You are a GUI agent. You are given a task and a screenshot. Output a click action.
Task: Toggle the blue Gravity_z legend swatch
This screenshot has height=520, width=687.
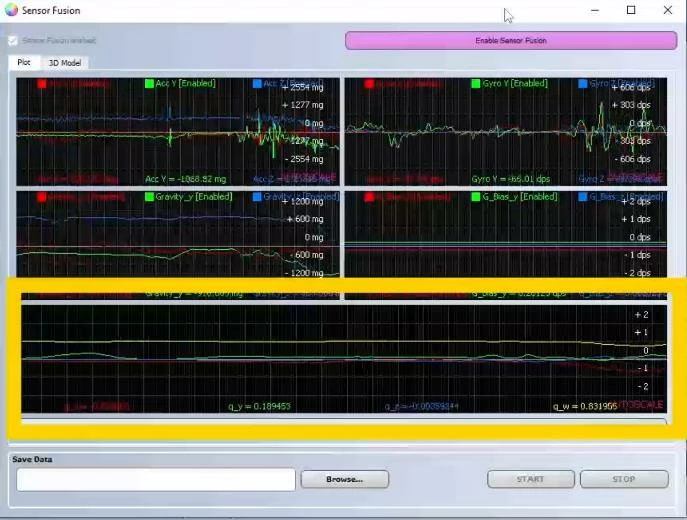point(257,197)
